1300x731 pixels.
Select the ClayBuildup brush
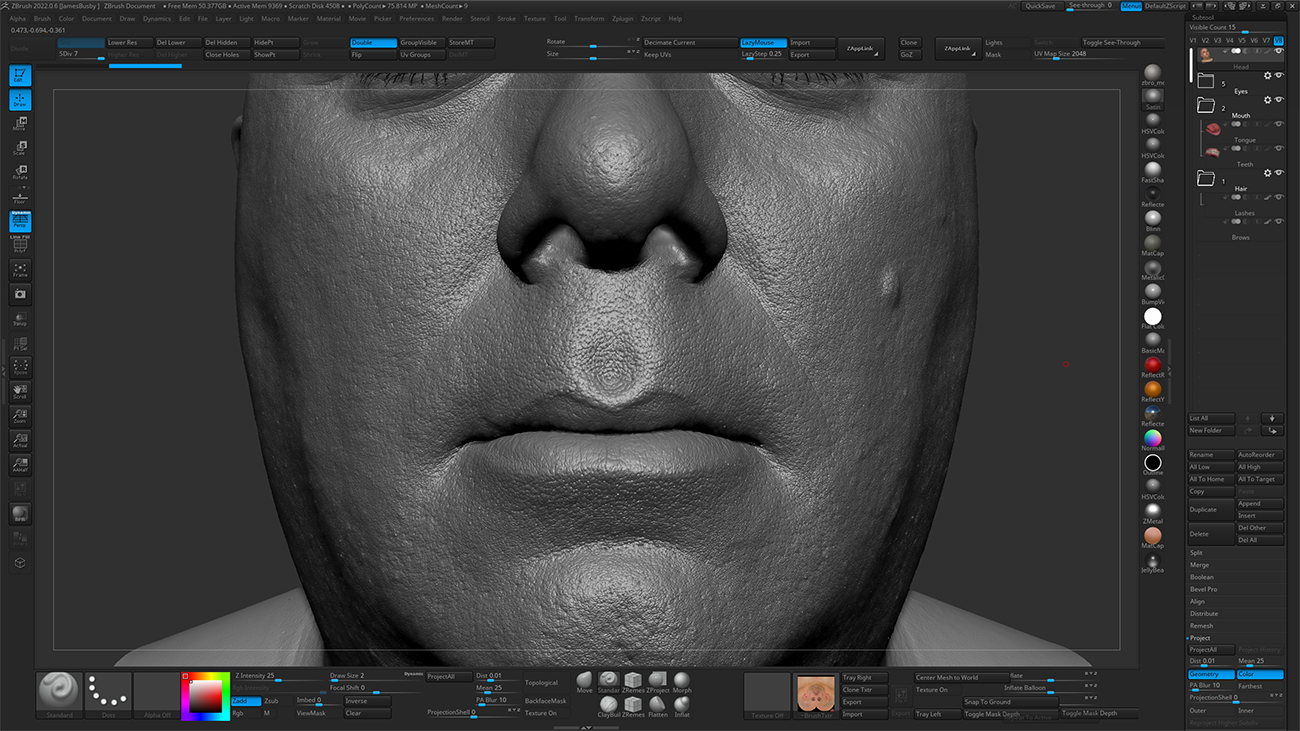[609, 704]
